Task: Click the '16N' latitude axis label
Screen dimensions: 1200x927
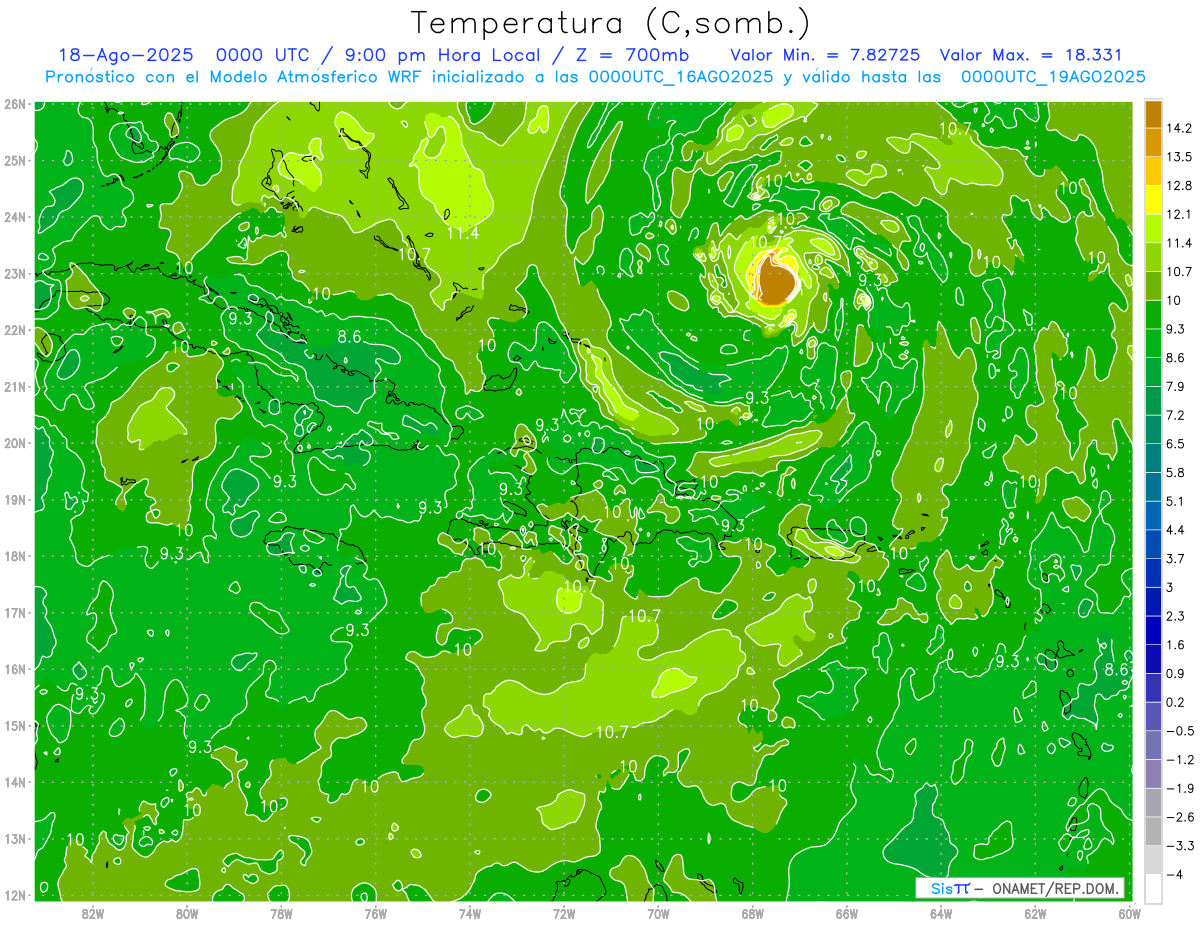Action: coord(14,669)
